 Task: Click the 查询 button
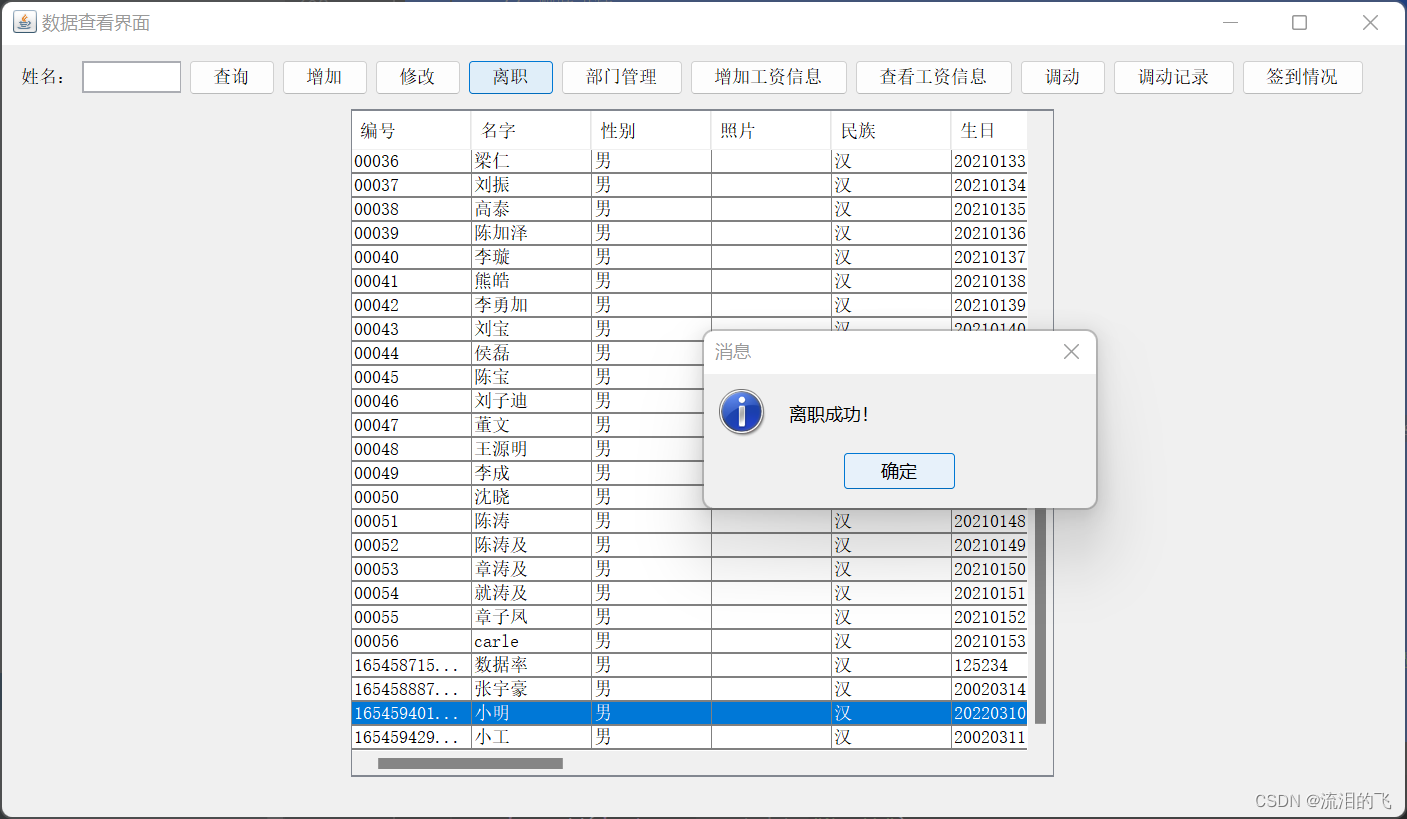[232, 77]
